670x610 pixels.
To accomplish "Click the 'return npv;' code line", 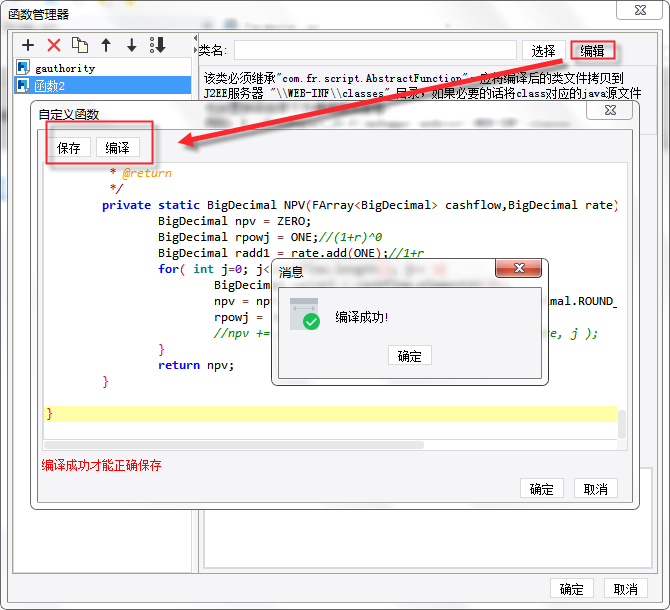I will coord(196,365).
